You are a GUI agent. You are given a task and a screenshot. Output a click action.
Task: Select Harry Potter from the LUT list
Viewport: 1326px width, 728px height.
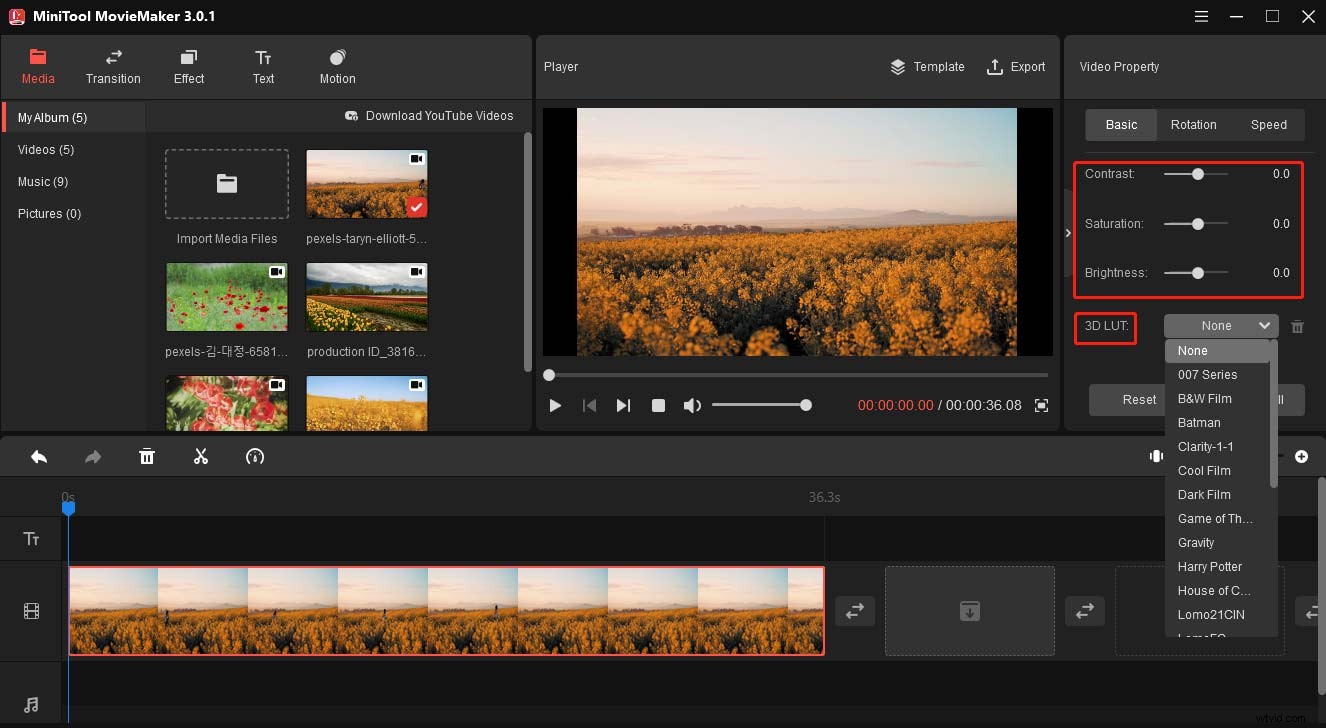pos(1209,566)
